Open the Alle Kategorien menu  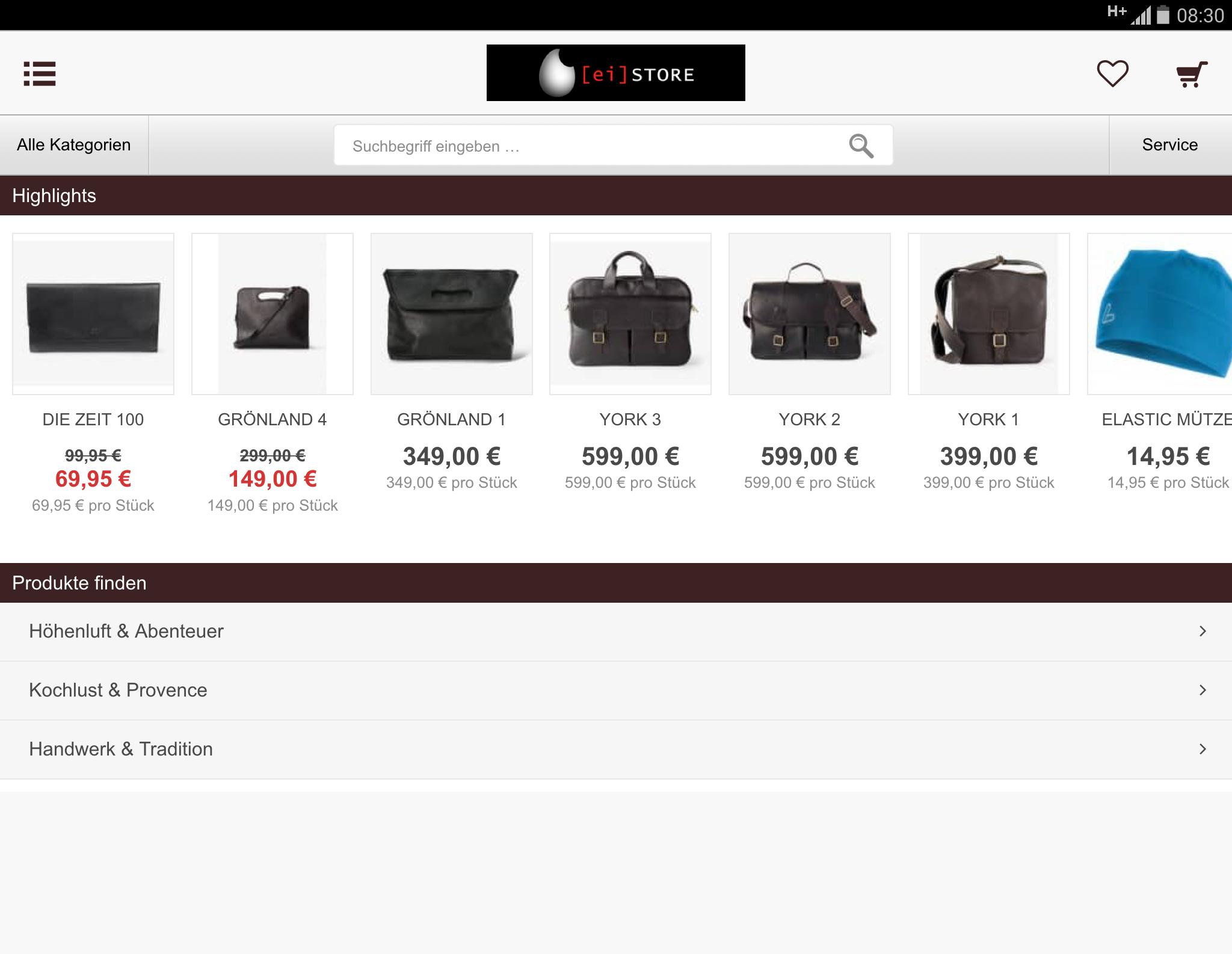point(74,145)
